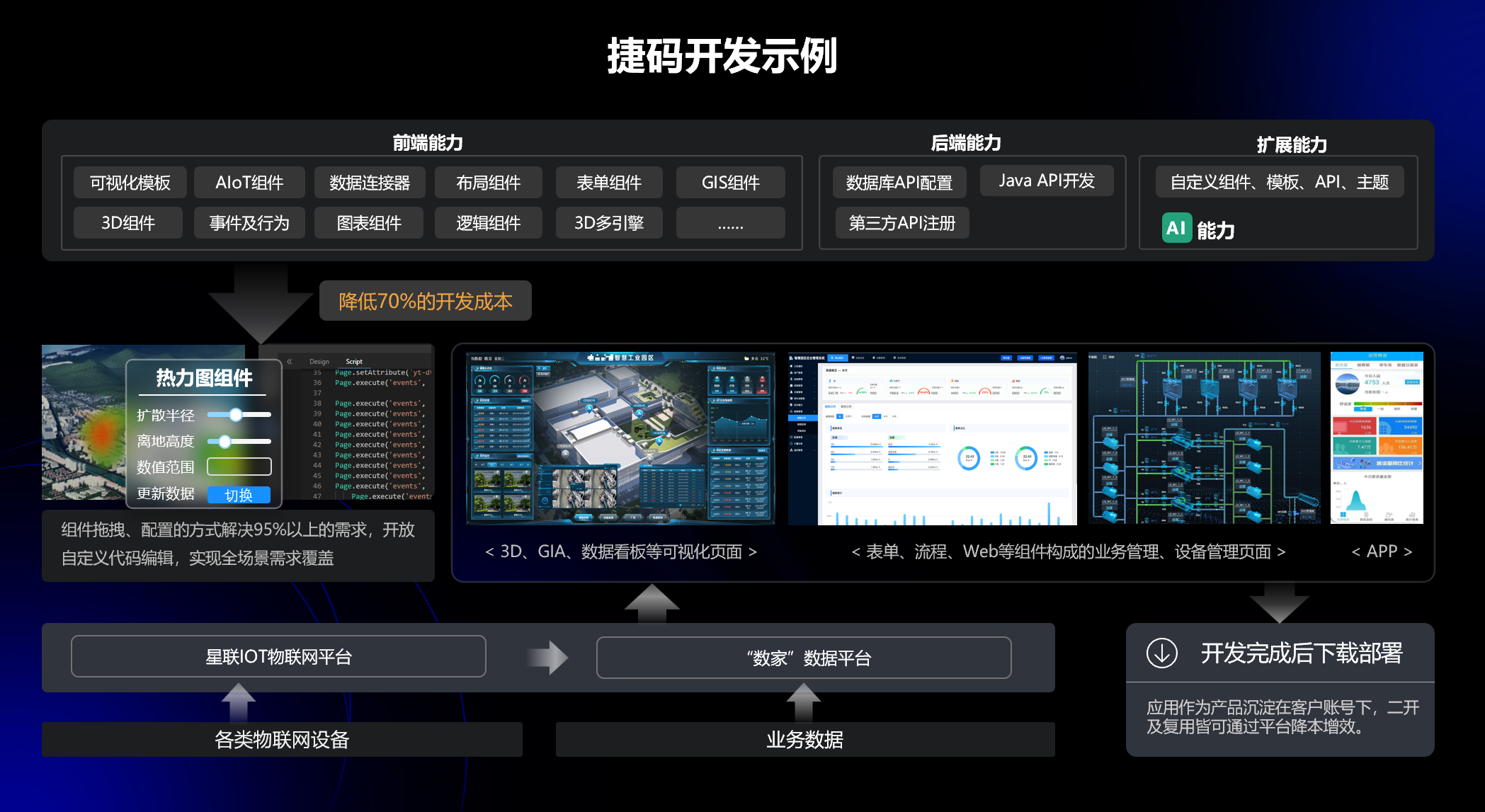Click the 数值范围 input box
Image resolution: width=1485 pixels, height=812 pixels.
click(x=239, y=467)
